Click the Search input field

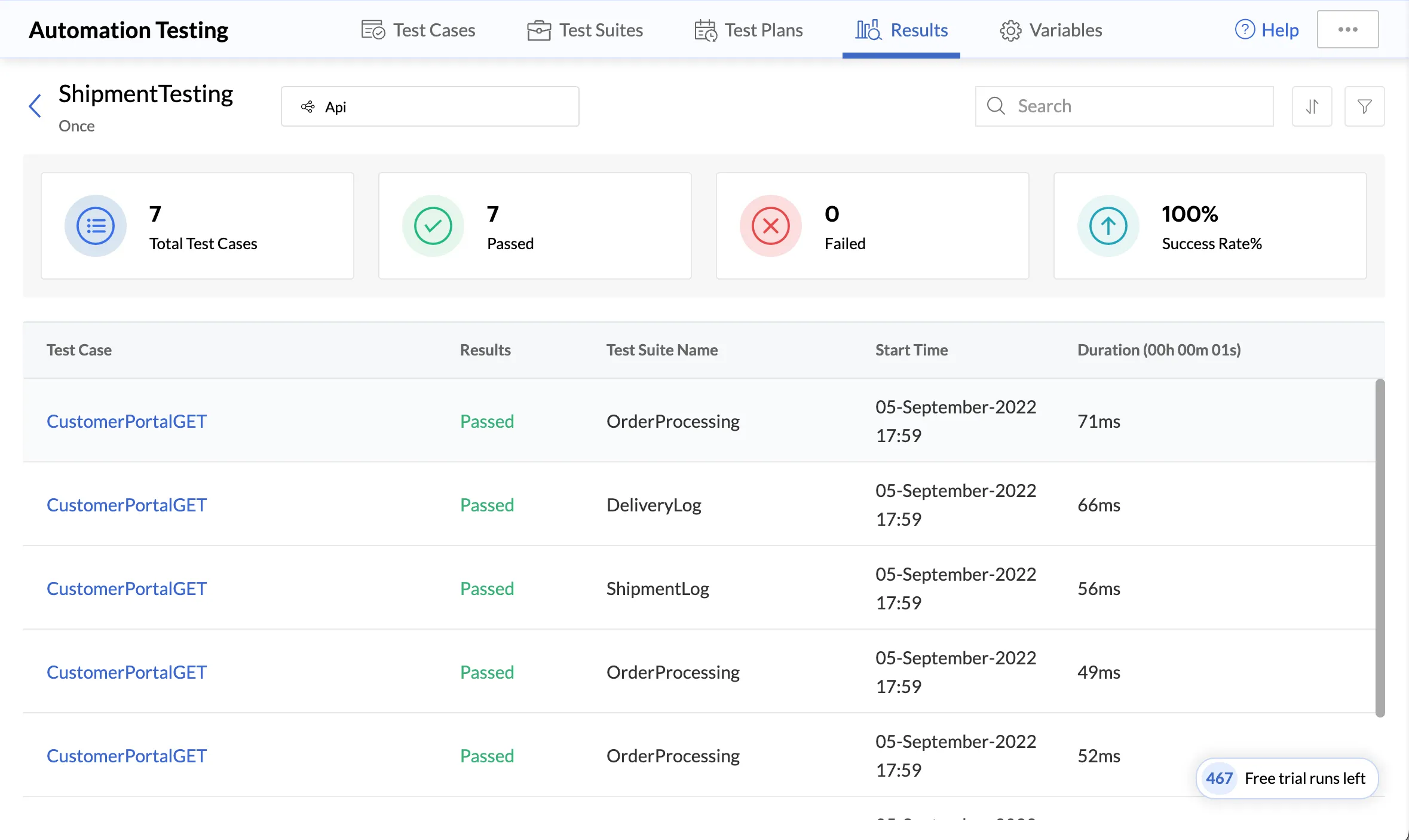tap(1124, 106)
